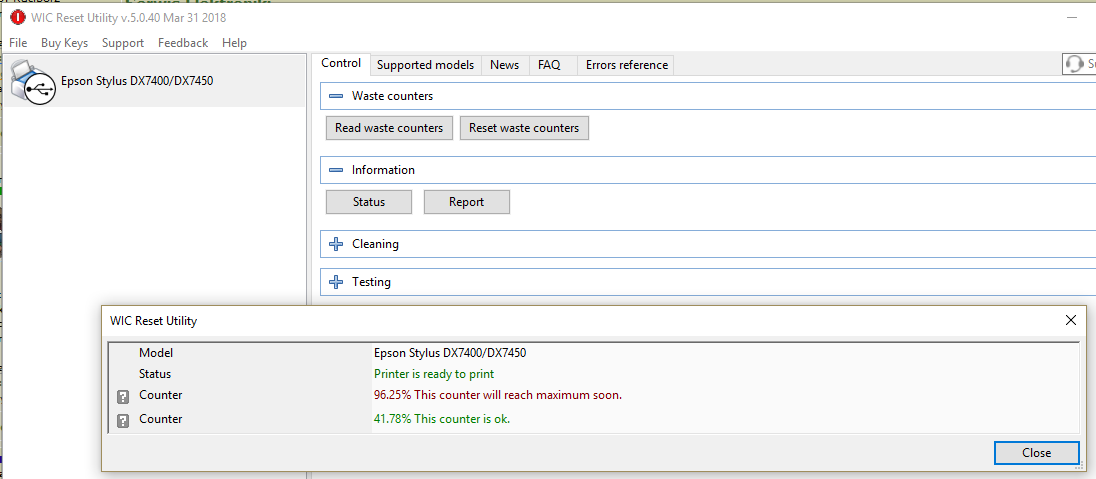Click the WIC Reset Utility app logo
The width and height of the screenshot is (1096, 479).
(x=17, y=17)
